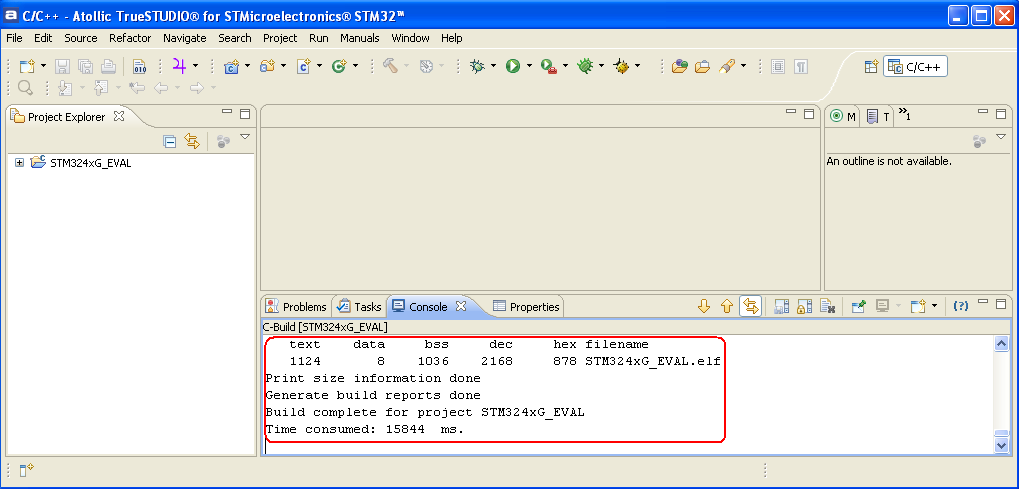Click the New source folder icon

[267, 66]
